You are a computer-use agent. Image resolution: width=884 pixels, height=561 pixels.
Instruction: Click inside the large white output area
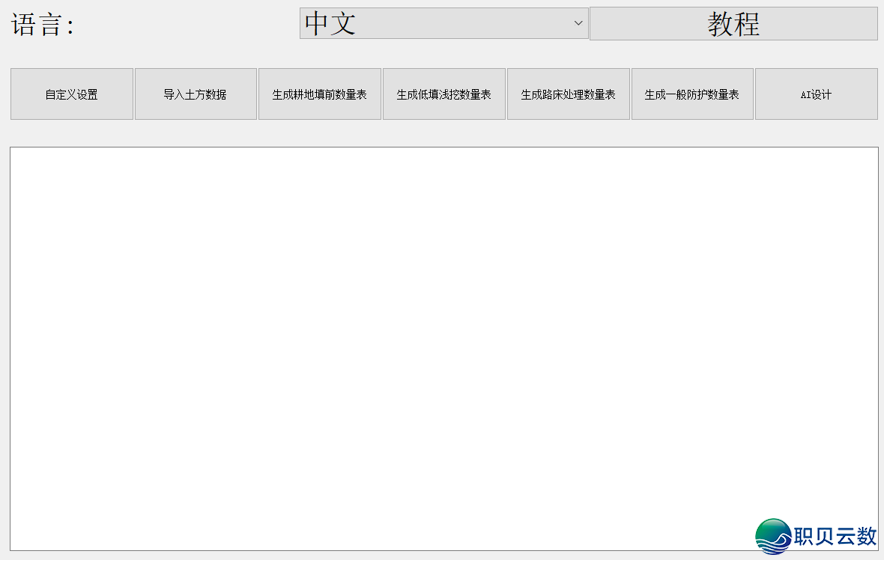click(444, 349)
